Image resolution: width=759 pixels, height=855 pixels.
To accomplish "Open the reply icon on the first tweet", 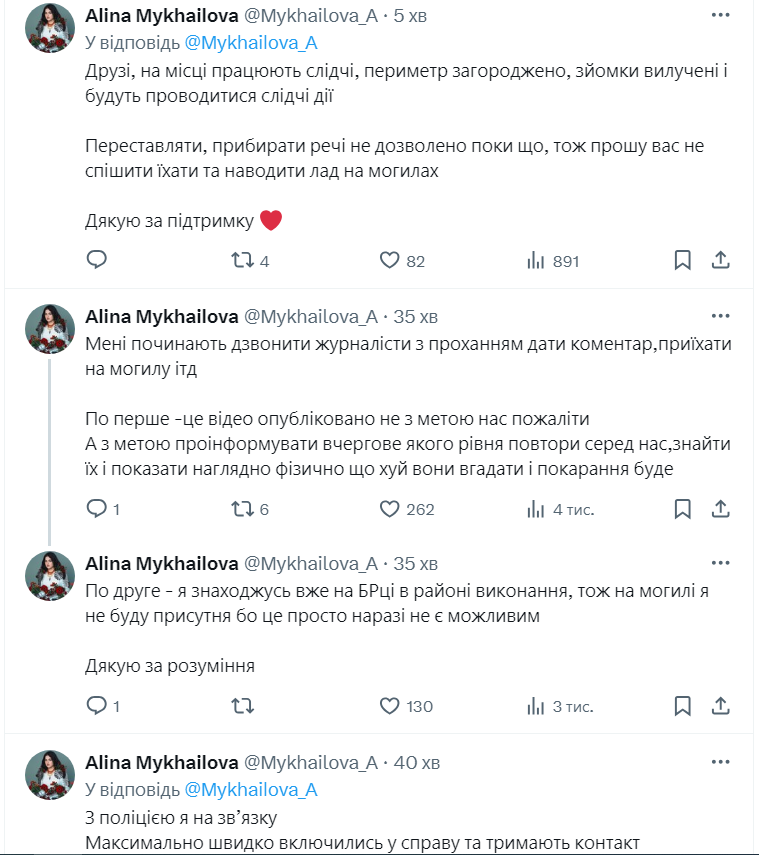I will click(x=96, y=260).
